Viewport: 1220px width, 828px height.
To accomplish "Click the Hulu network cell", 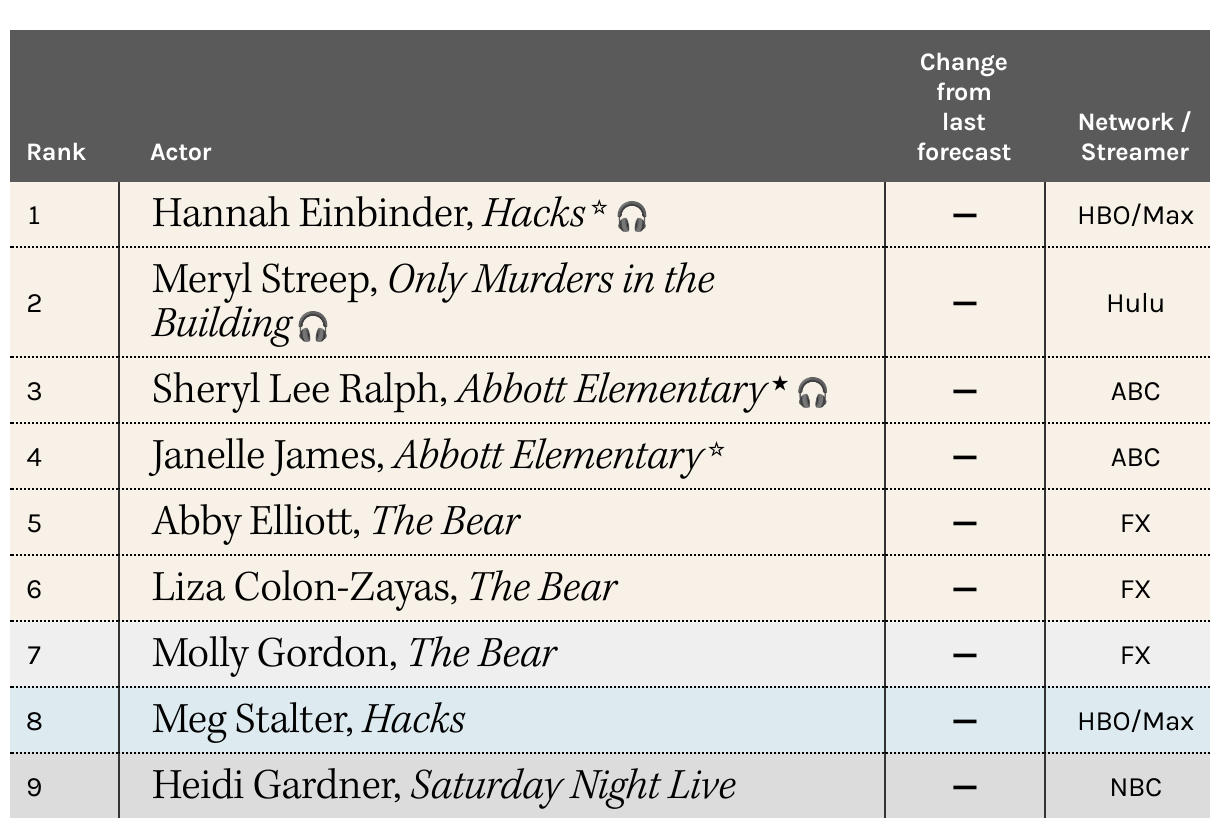I will (x=1135, y=303).
